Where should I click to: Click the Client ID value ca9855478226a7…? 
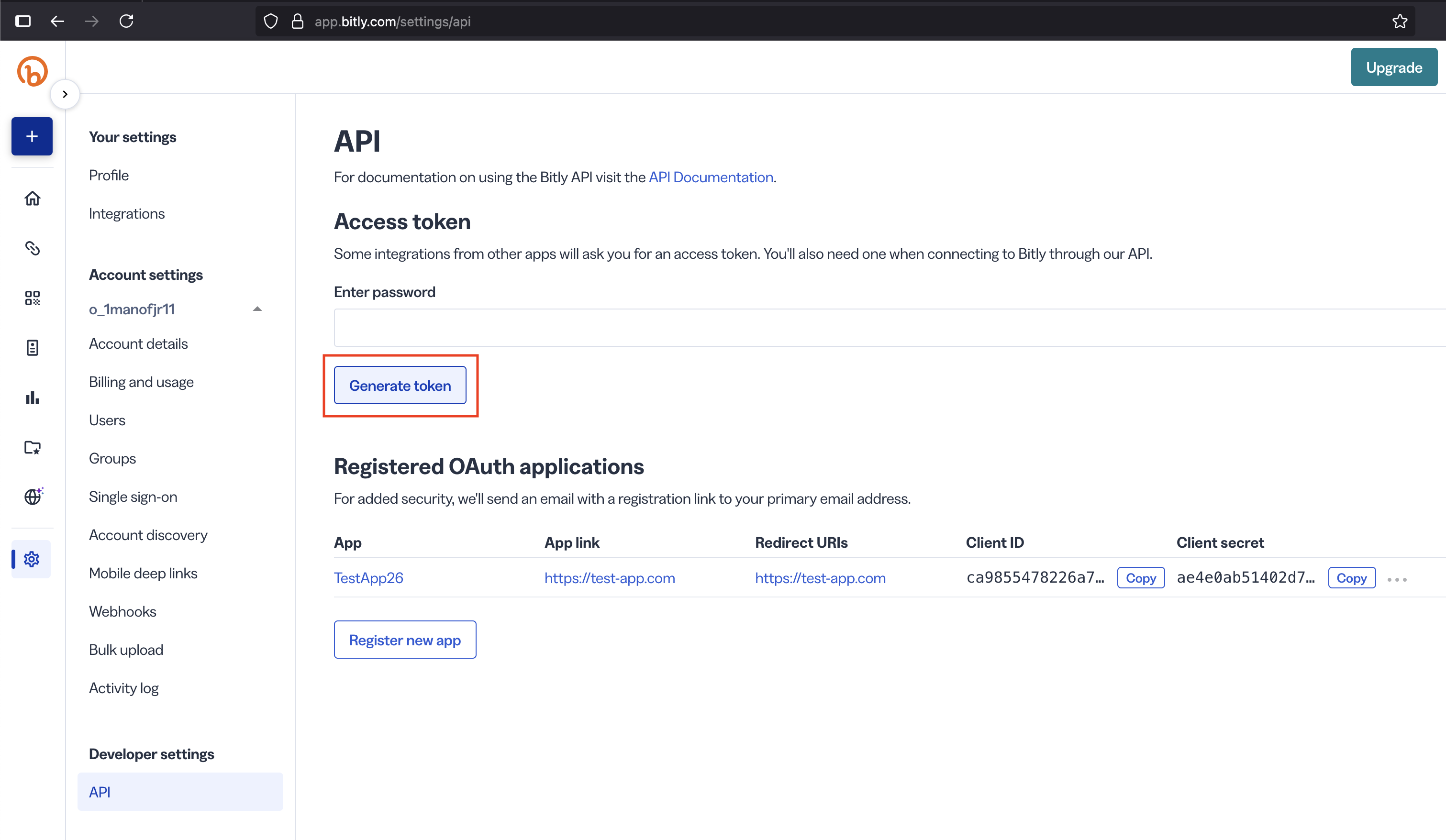(x=1035, y=578)
